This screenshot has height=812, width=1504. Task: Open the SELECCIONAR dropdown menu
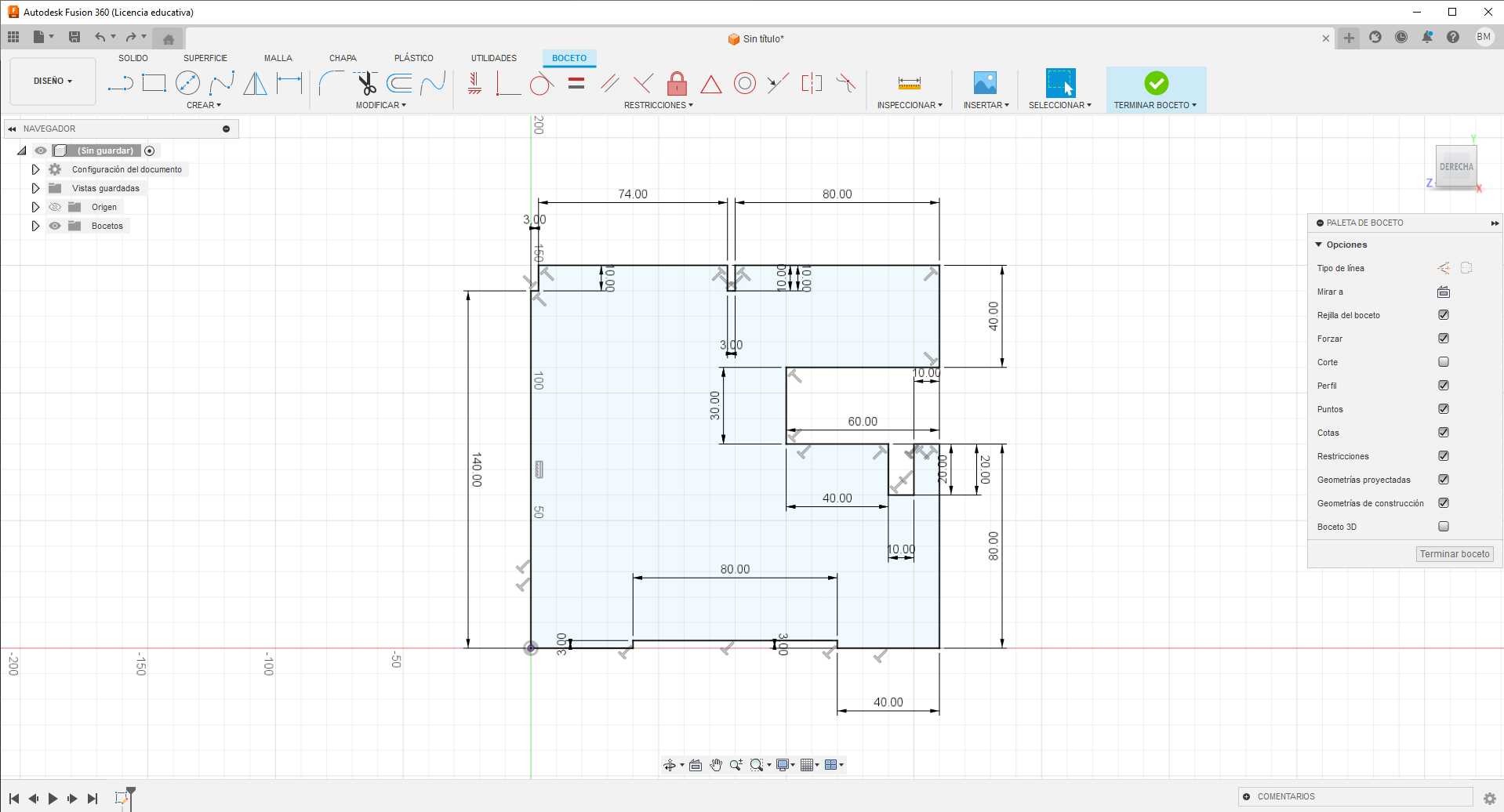(1060, 105)
